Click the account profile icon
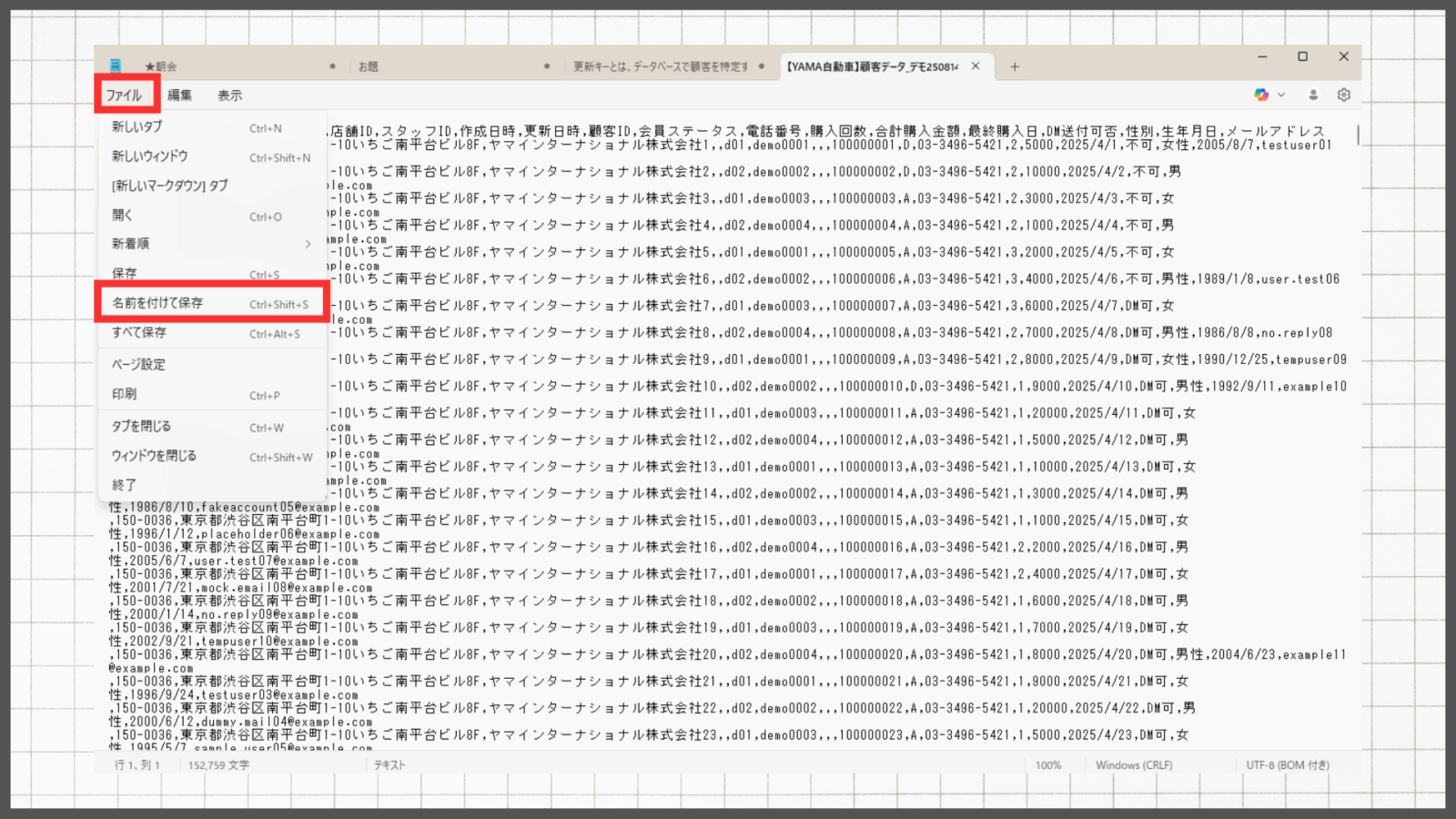The height and width of the screenshot is (819, 1456). coord(1313,95)
